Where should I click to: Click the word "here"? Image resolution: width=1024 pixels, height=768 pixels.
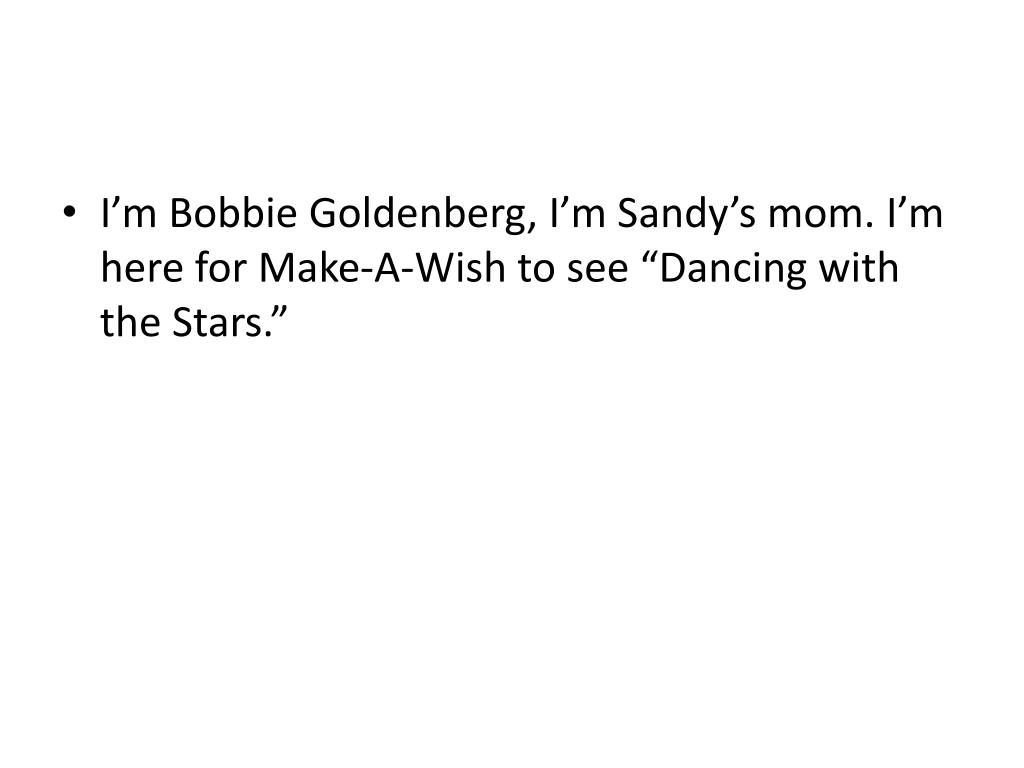coord(142,268)
